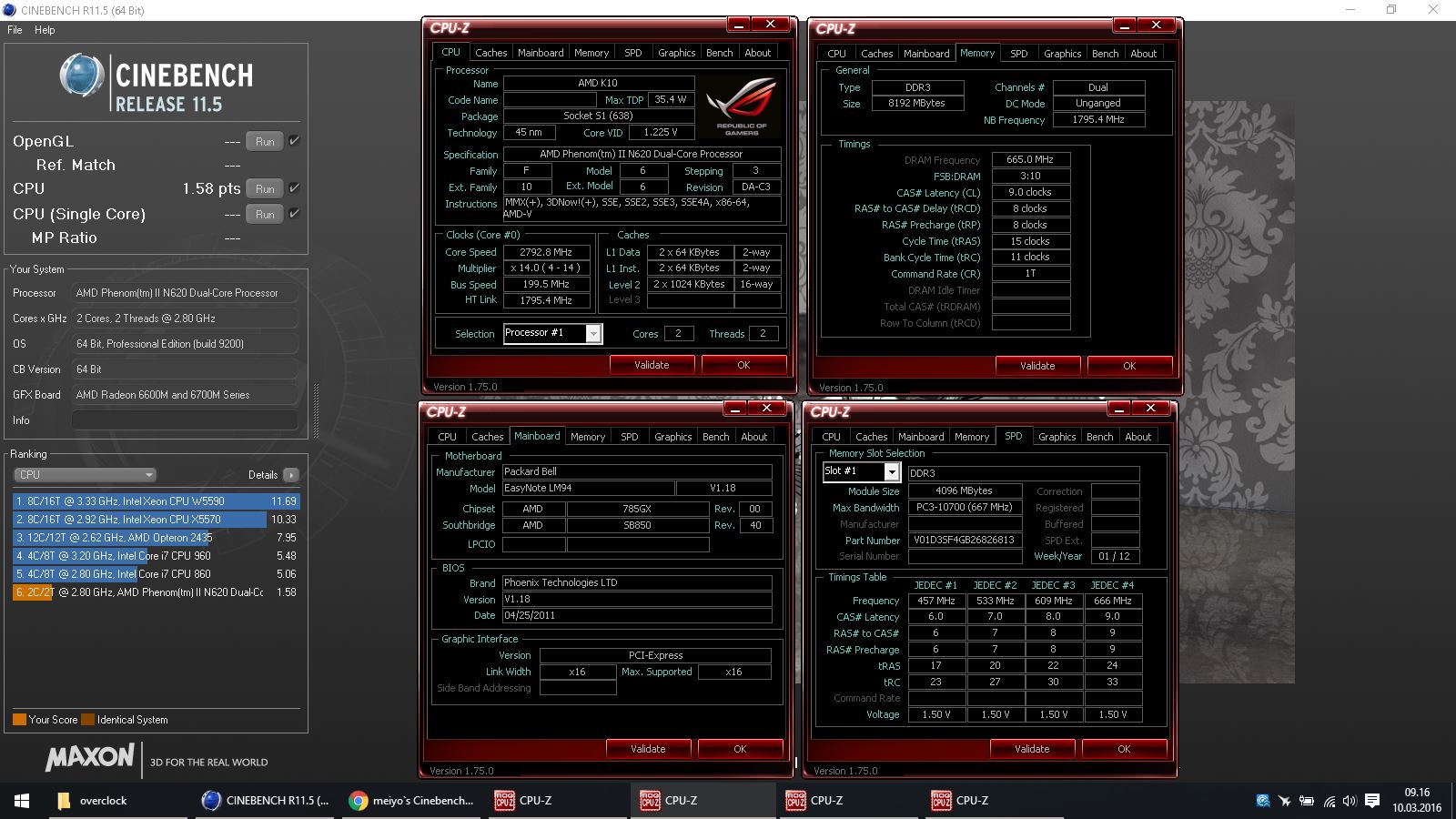1456x819 pixels.
Task: Select Mainboard tab in Memory window
Action: (926, 54)
